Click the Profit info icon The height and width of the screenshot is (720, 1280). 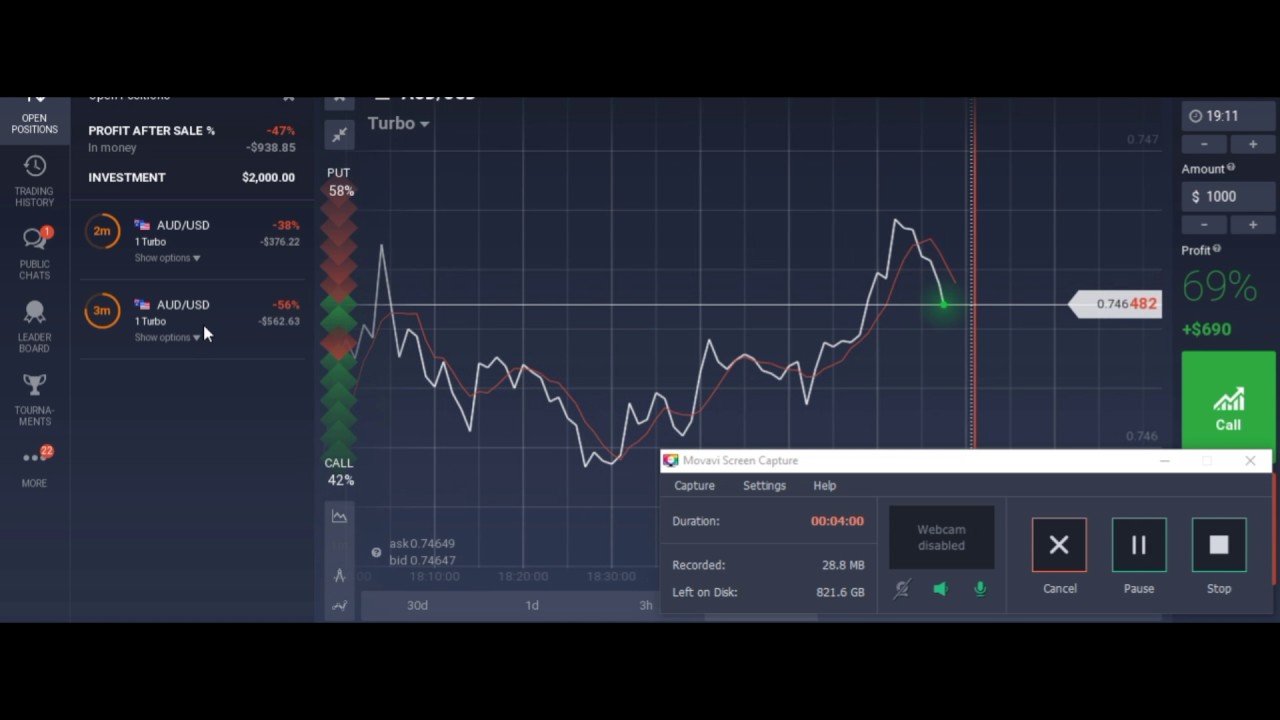coord(1218,250)
